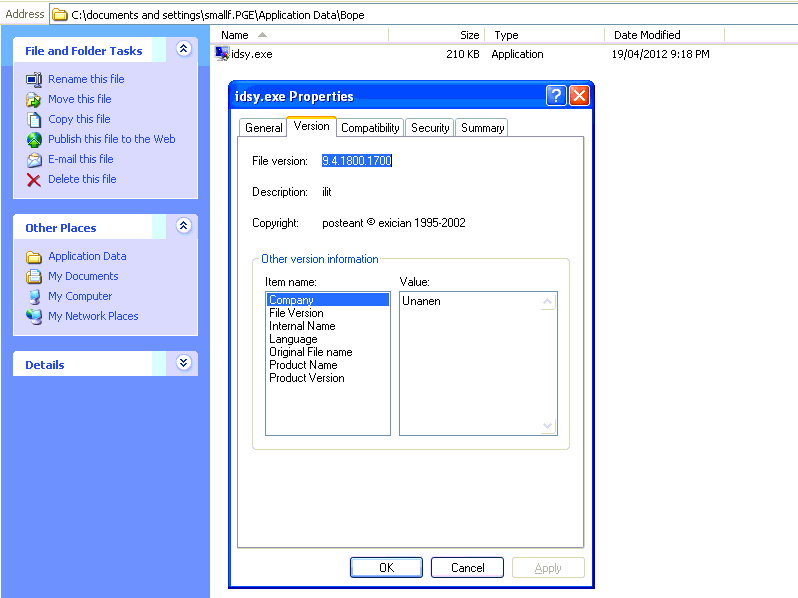Switch to the General tab
The image size is (798, 598).
point(263,128)
